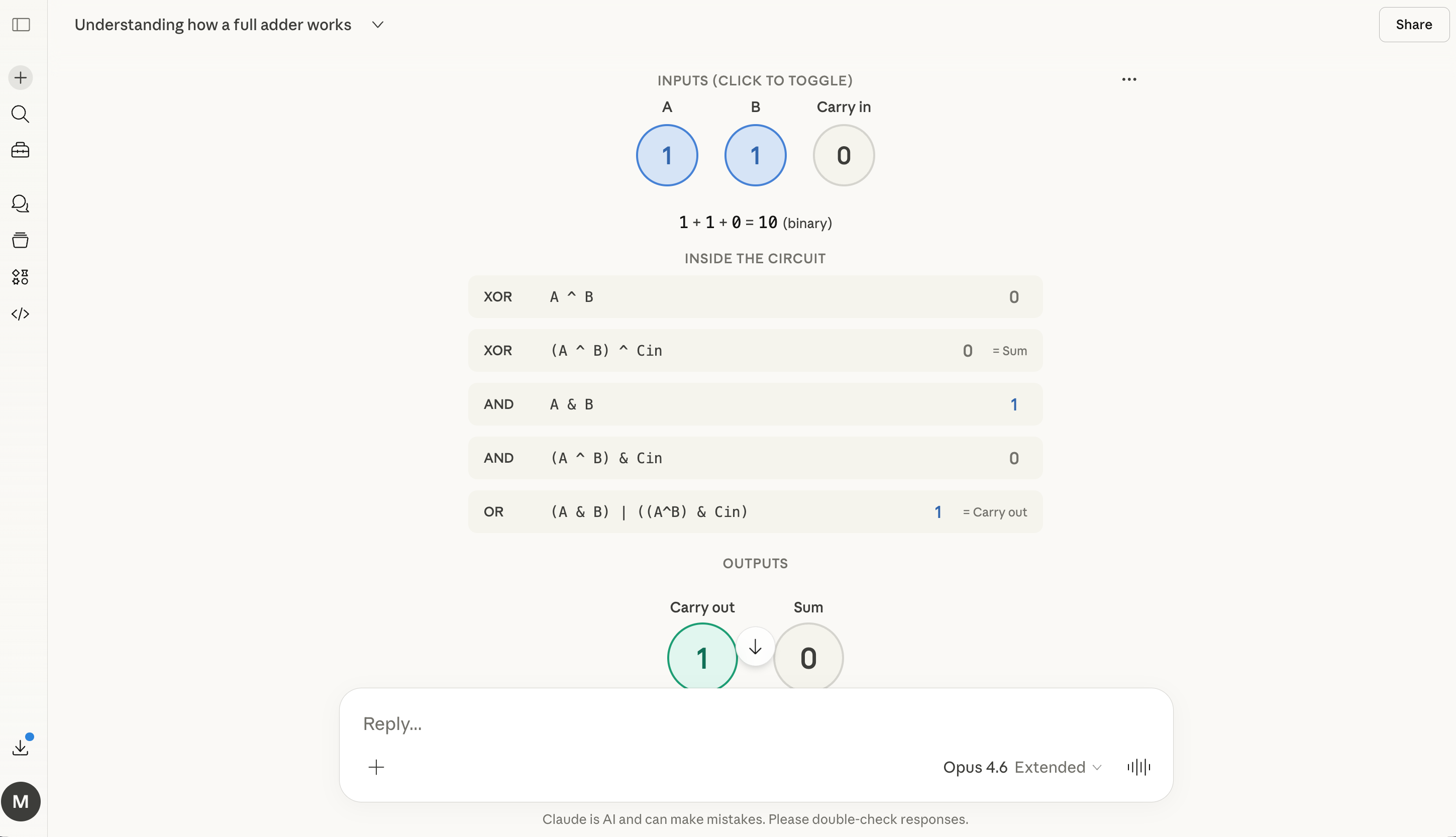Expand the conversation title dropdown chevron
Image resolution: width=1456 pixels, height=837 pixels.
[x=378, y=25]
